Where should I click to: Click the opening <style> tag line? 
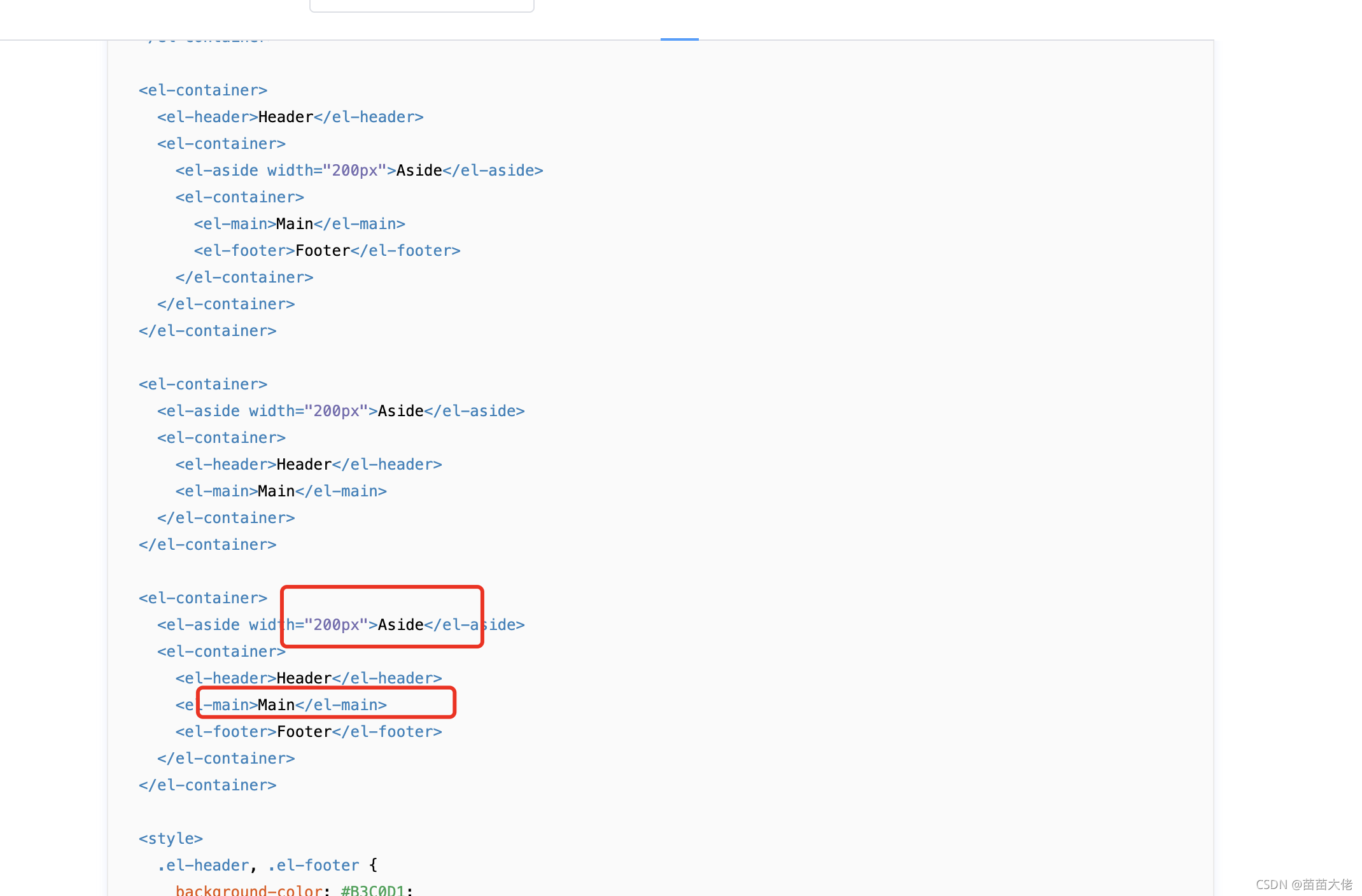pyautogui.click(x=171, y=839)
